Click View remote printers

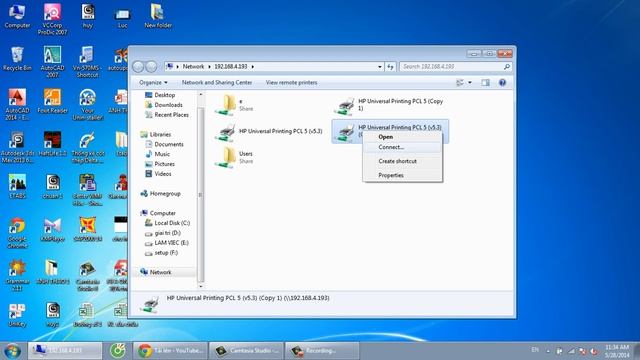[291, 82]
